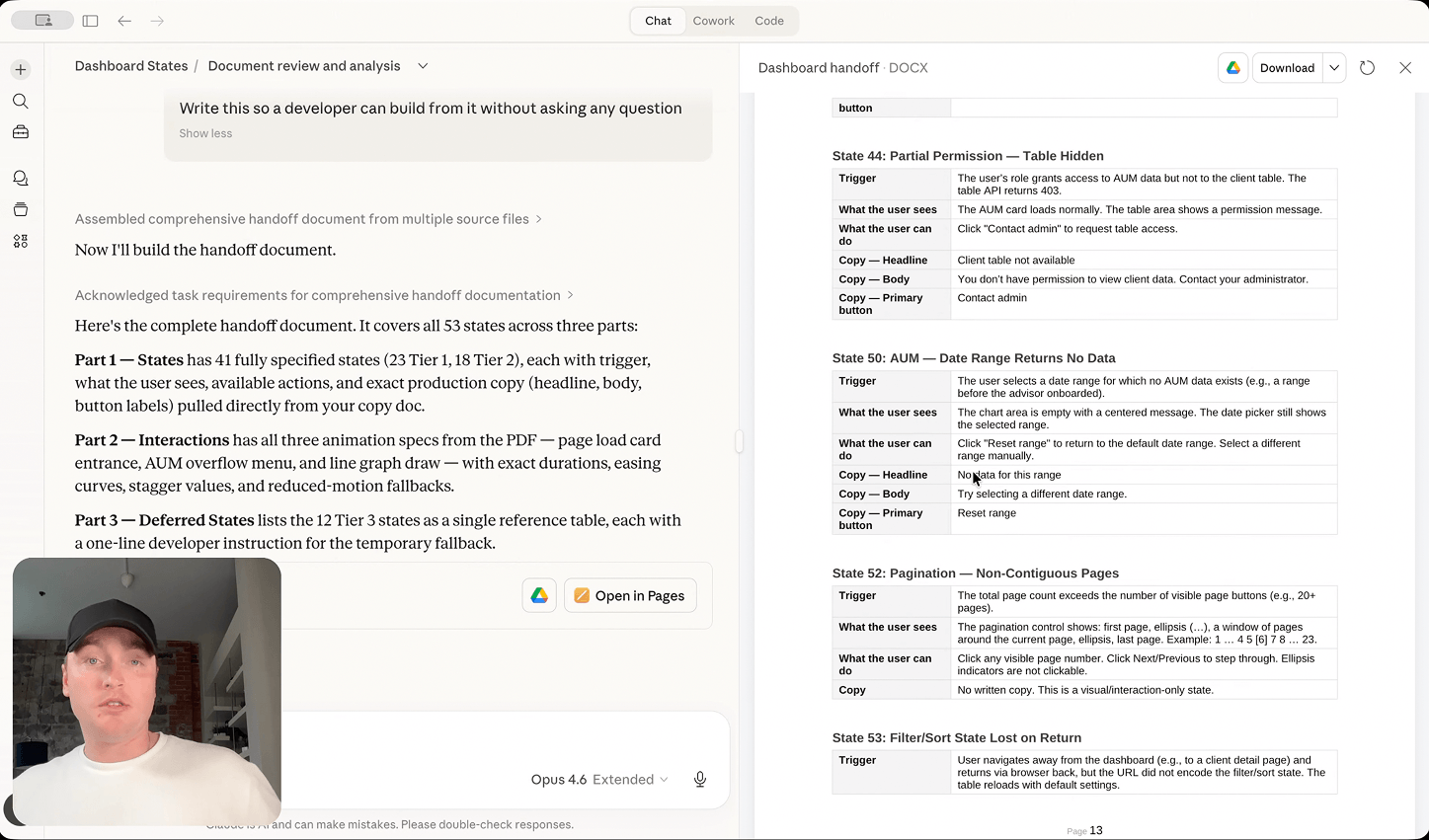Click the heading 'State 50: AUM — Date Range Returns No Data'
1429x840 pixels.
(974, 358)
